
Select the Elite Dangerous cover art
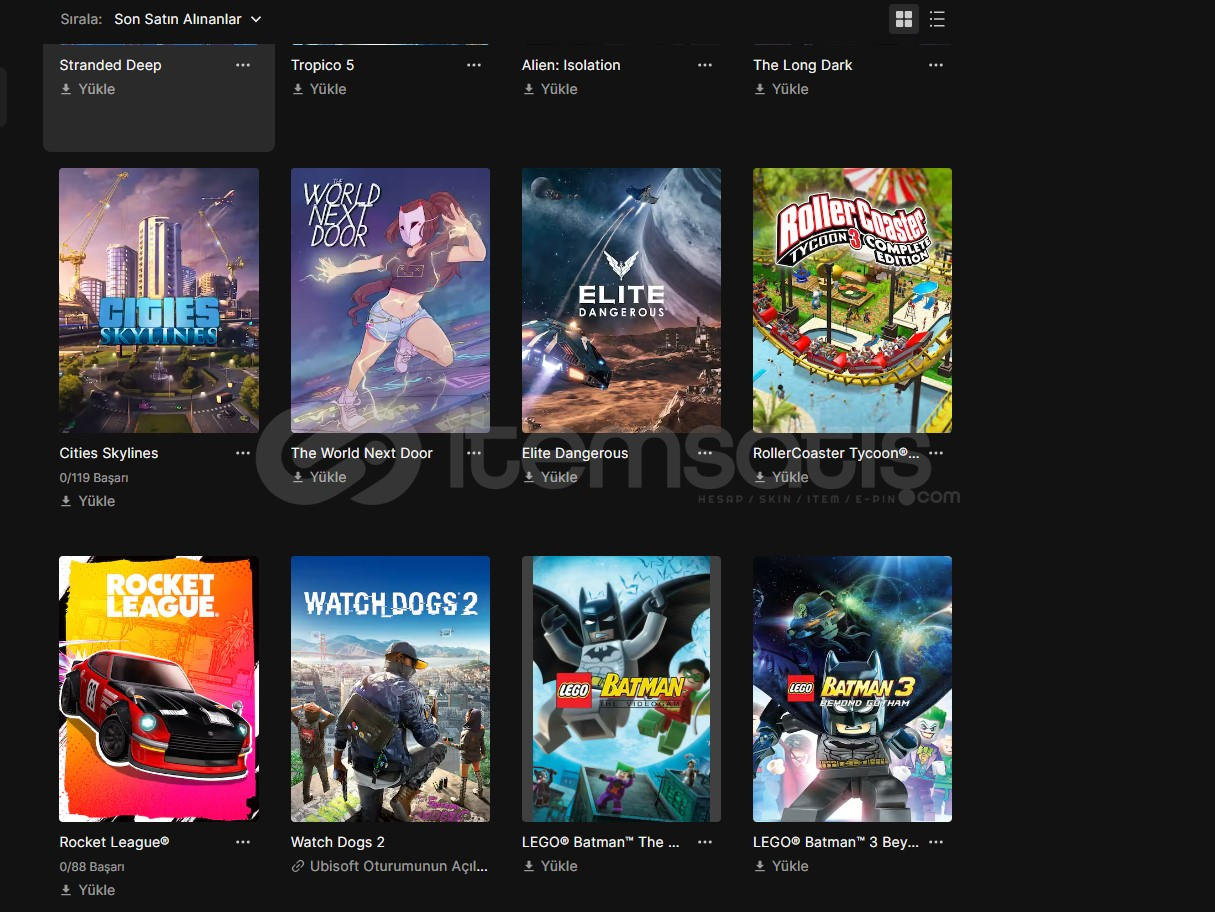pyautogui.click(x=621, y=300)
